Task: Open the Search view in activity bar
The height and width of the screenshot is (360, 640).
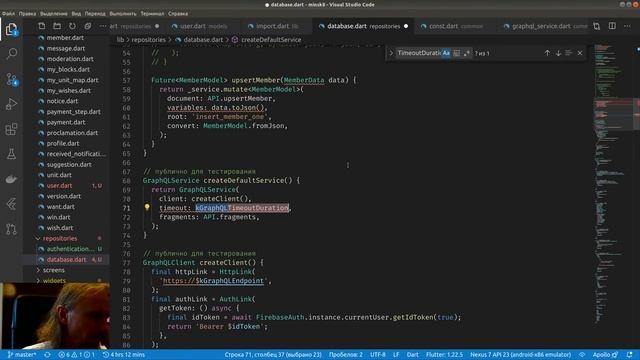Action: tap(11, 53)
